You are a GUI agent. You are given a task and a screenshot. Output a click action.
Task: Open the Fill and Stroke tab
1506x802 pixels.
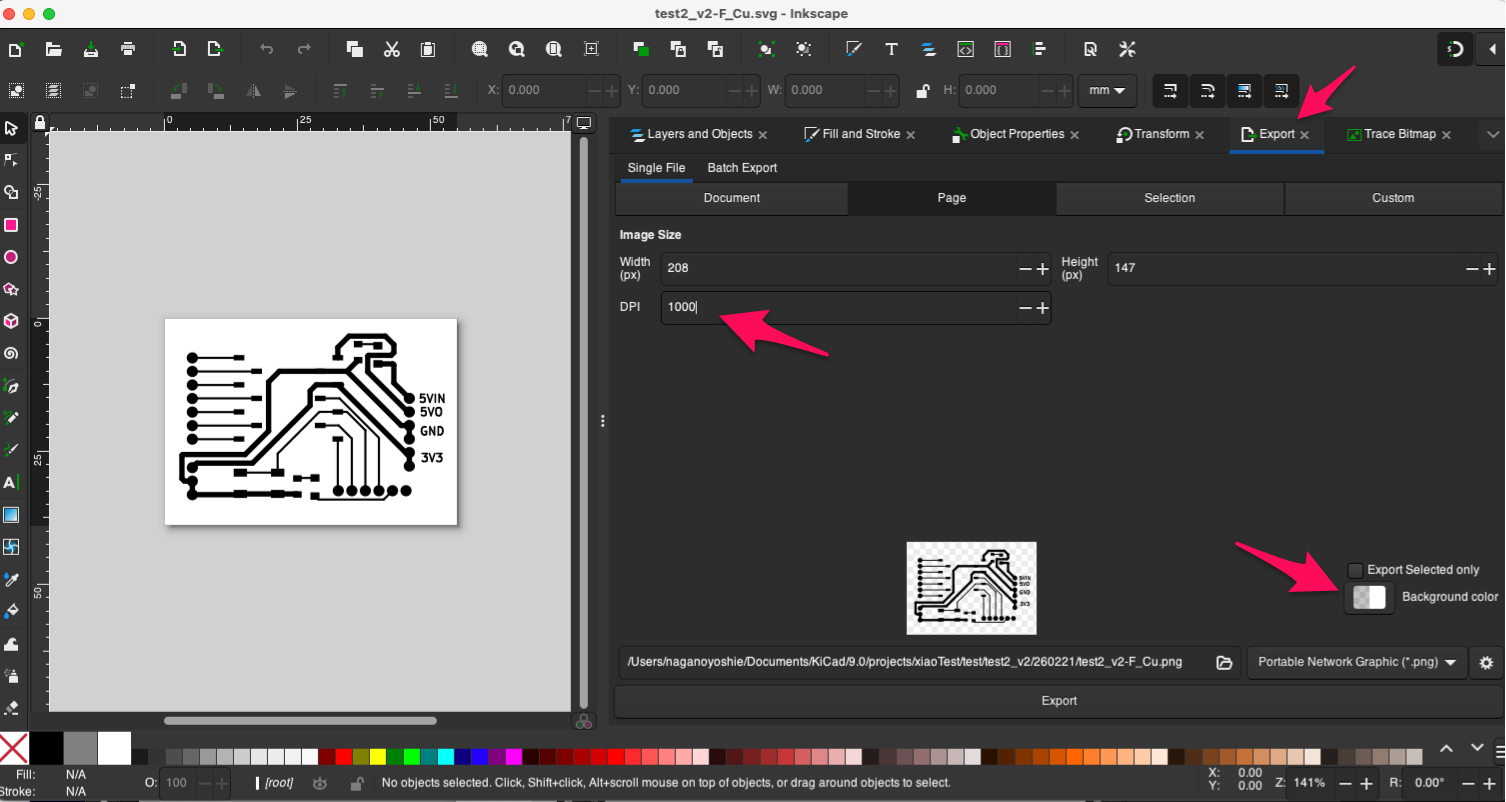pos(860,134)
